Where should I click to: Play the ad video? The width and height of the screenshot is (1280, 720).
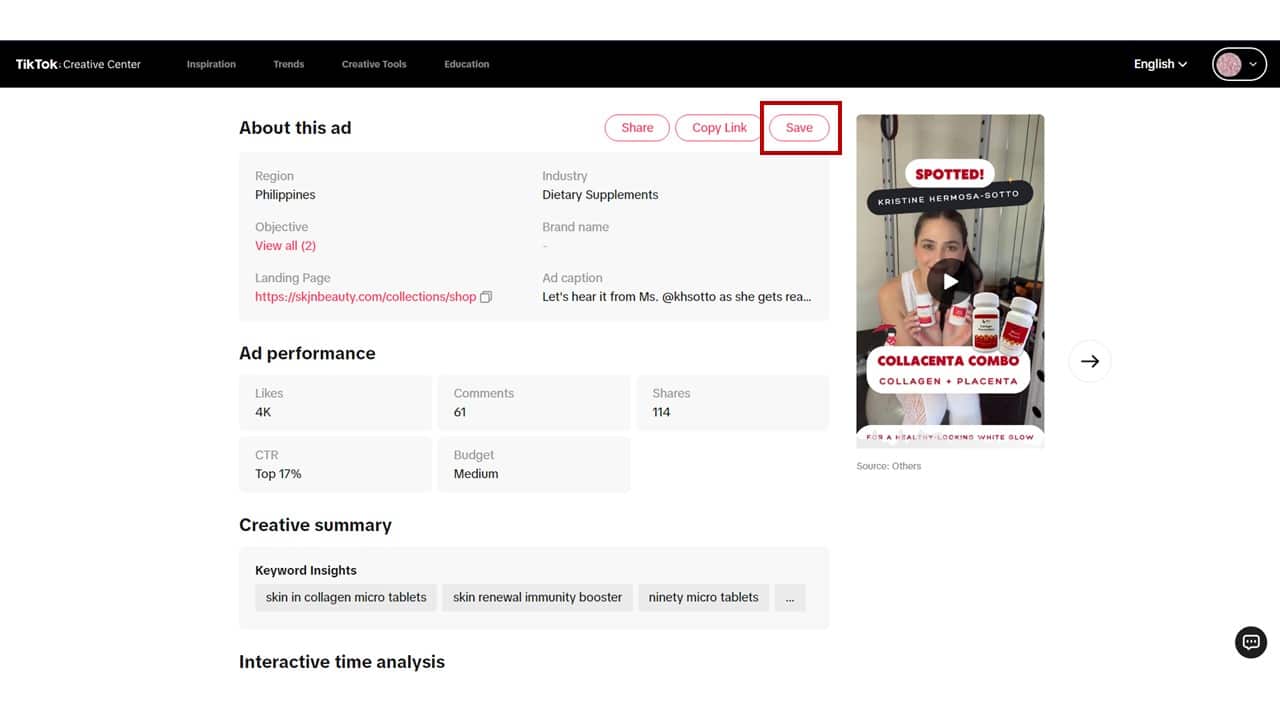pyautogui.click(x=950, y=282)
